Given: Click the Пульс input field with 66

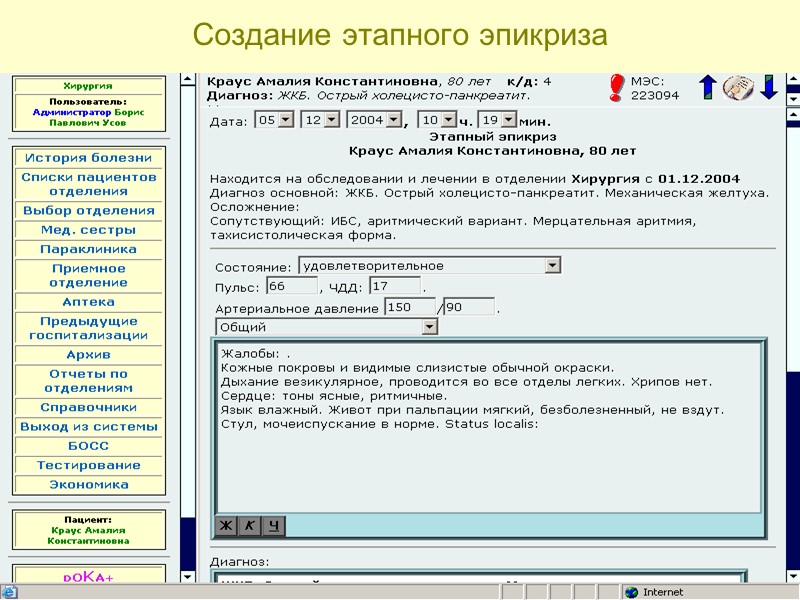Looking at the screenshot, I should pyautogui.click(x=292, y=286).
